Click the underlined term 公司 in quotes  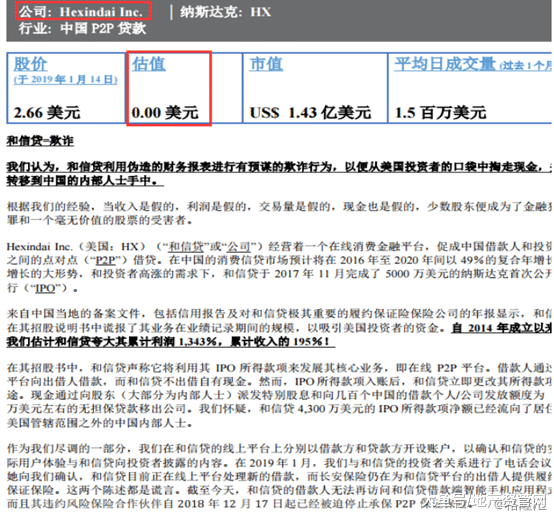coord(238,246)
